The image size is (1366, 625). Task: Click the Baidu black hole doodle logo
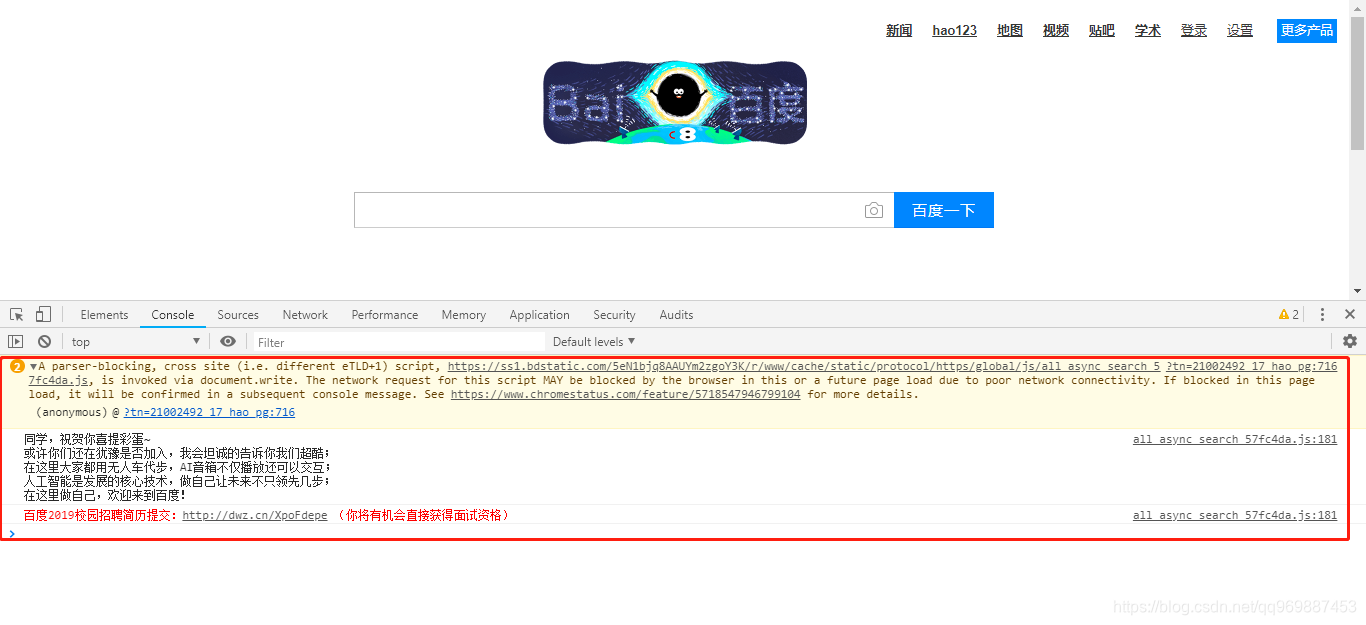pyautogui.click(x=675, y=103)
